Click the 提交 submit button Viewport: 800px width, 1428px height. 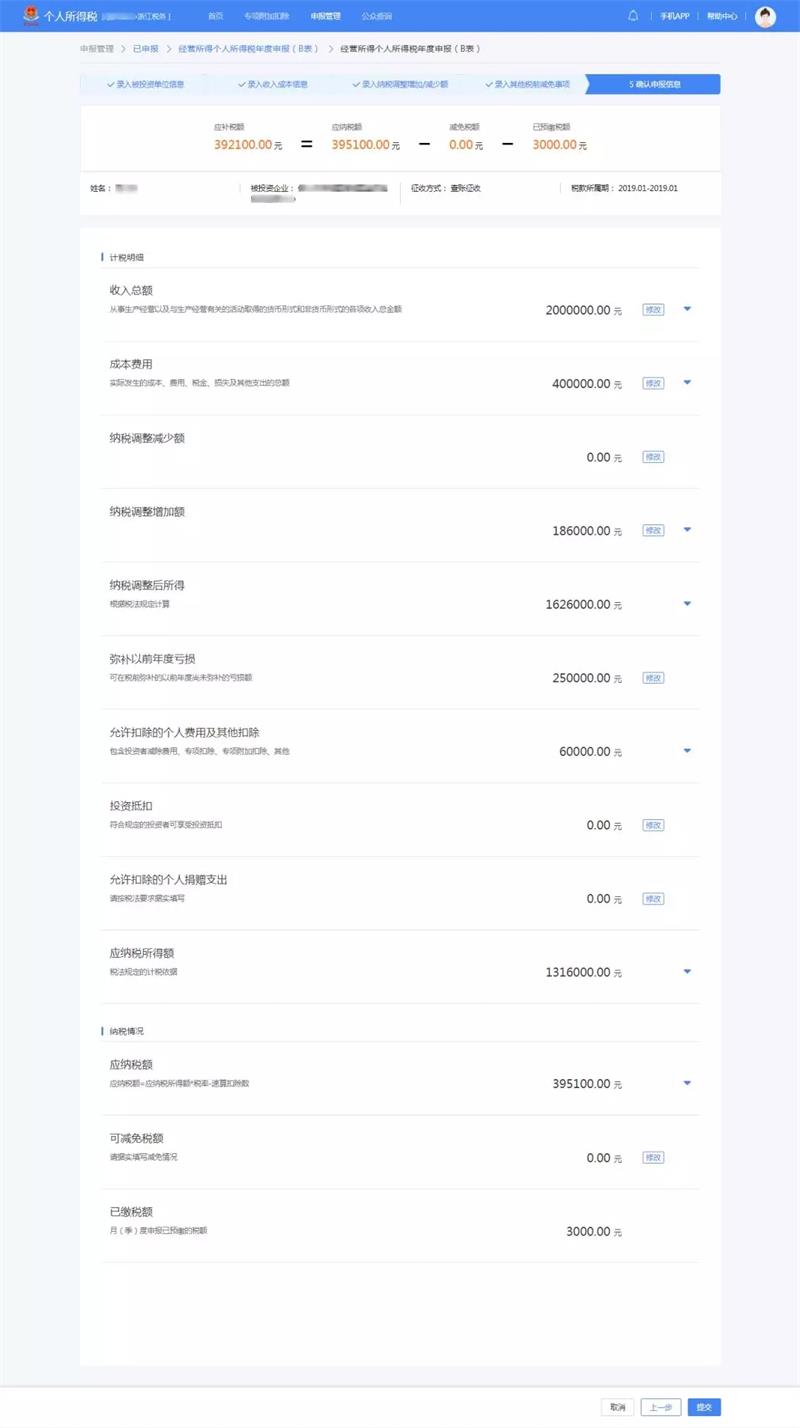pyautogui.click(x=704, y=1407)
